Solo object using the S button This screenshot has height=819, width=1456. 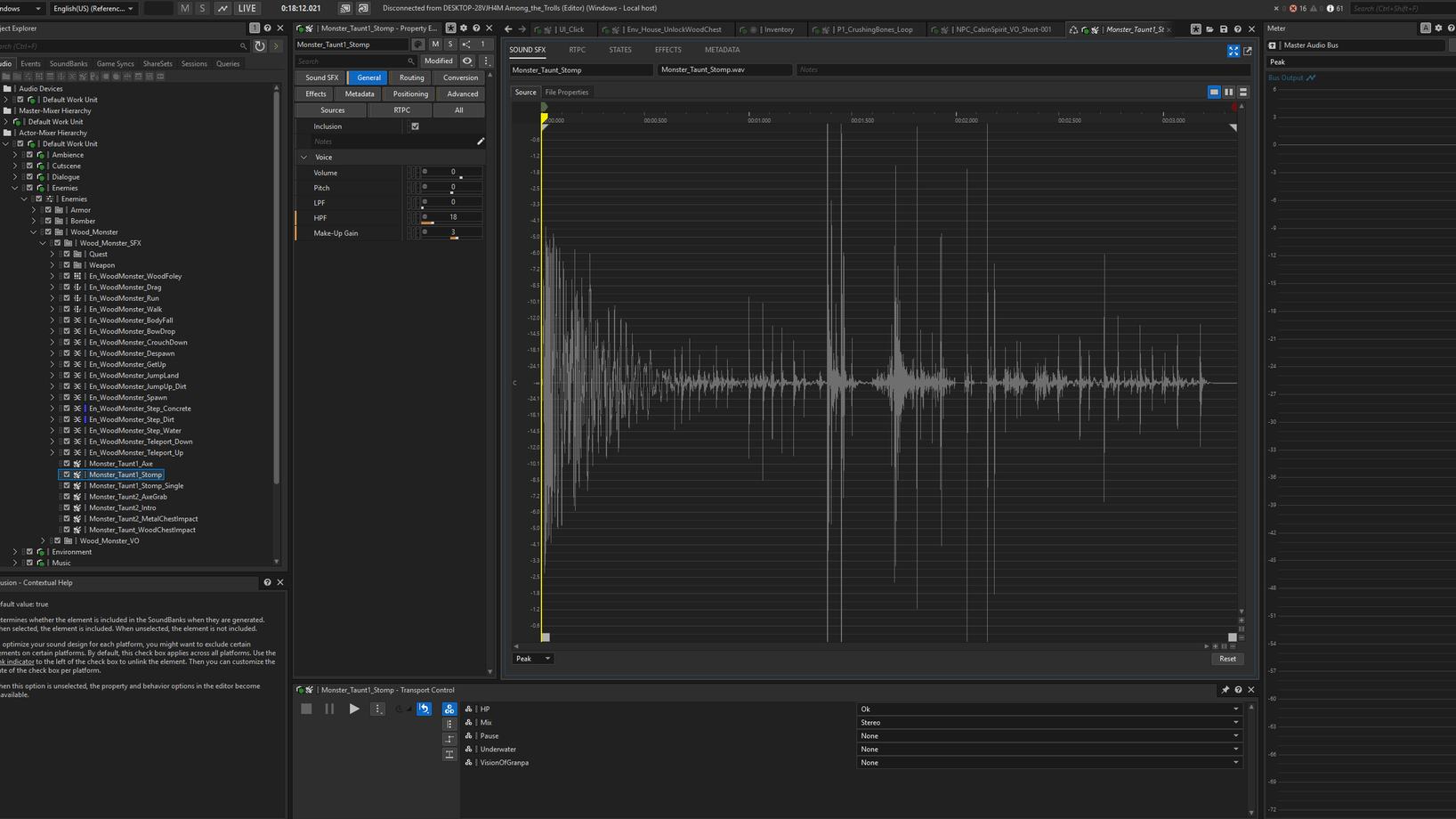[x=450, y=44]
